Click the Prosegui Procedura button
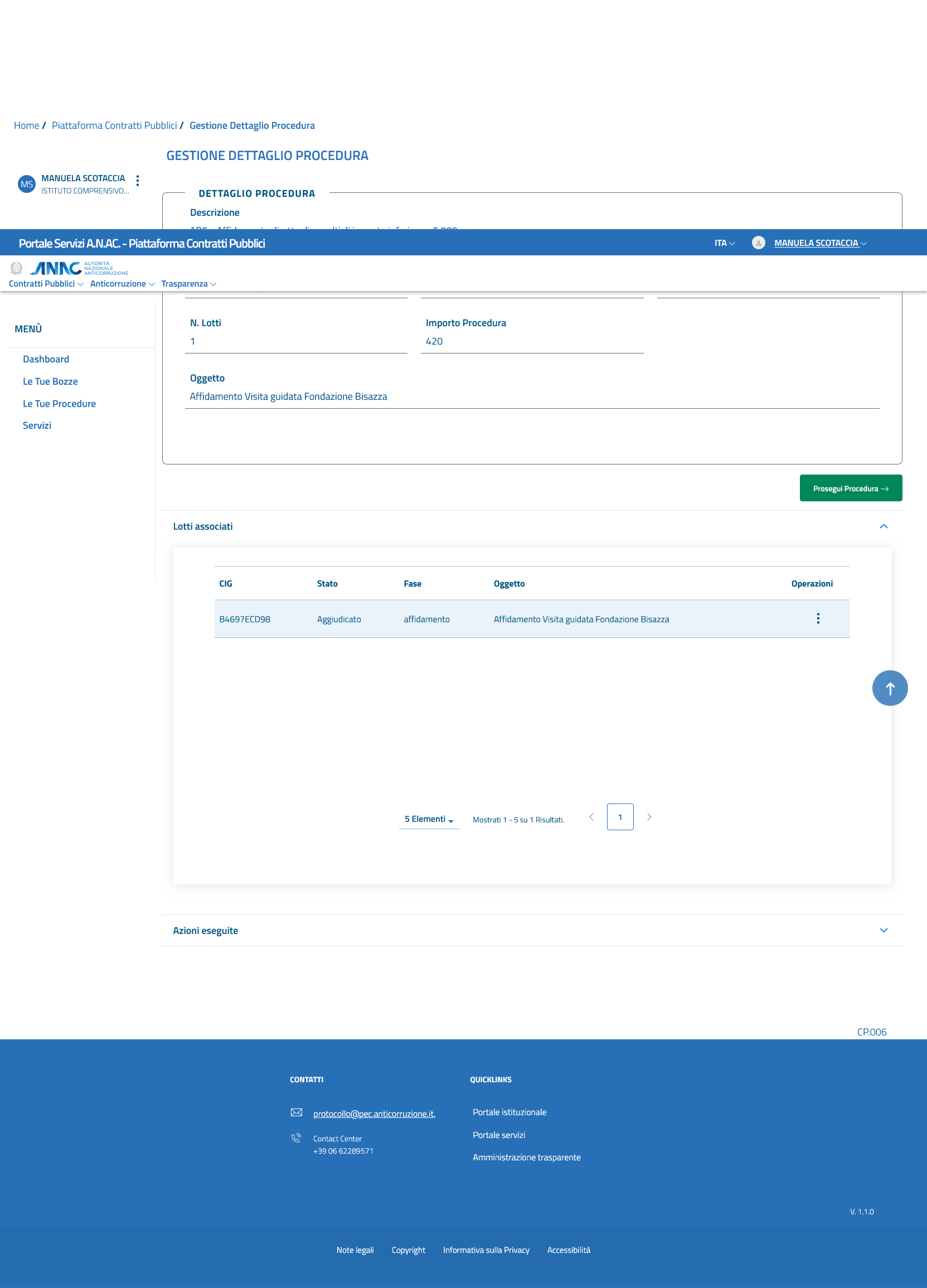Image resolution: width=927 pixels, height=1288 pixels. (x=851, y=488)
